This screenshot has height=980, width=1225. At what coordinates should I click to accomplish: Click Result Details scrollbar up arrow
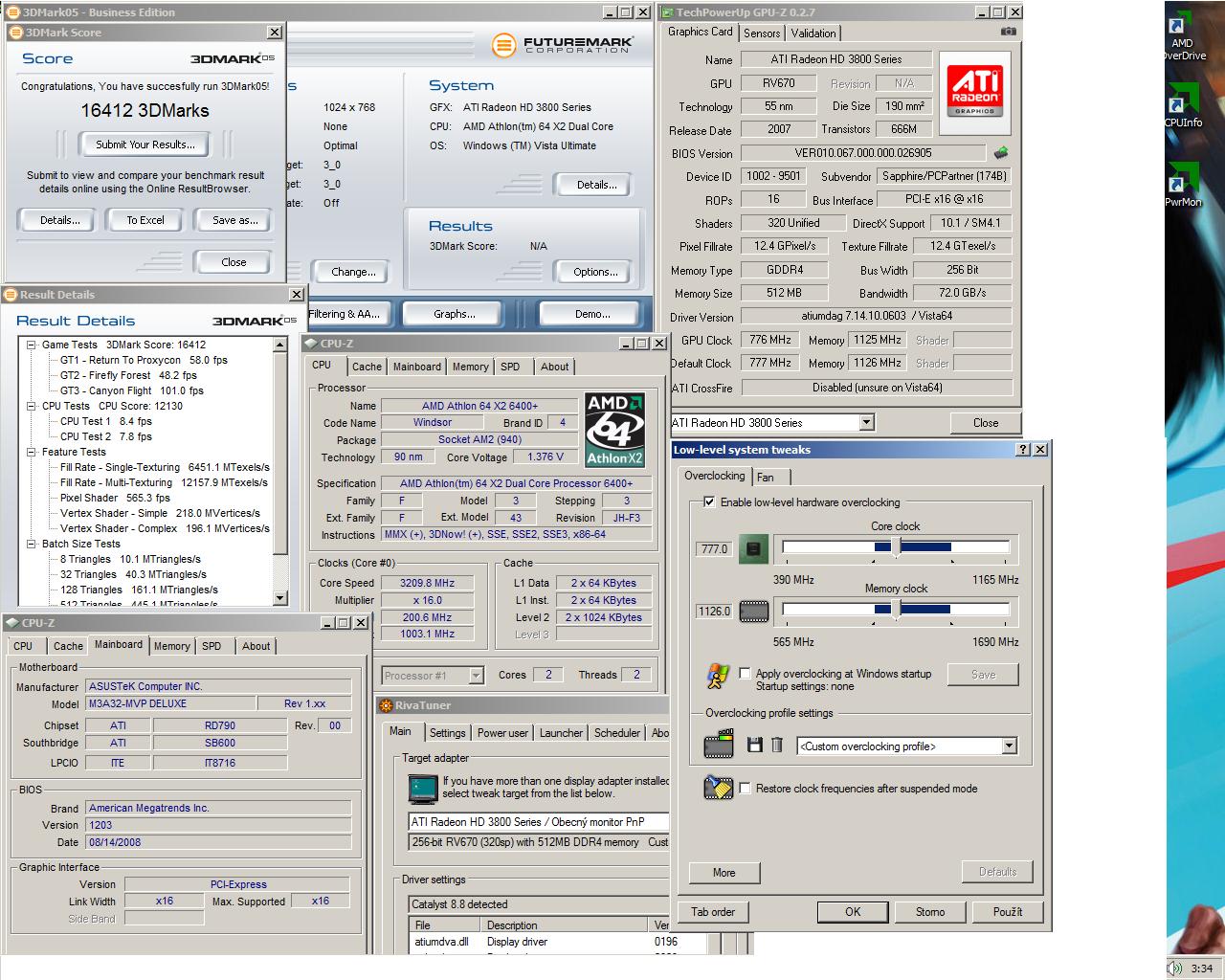[280, 344]
